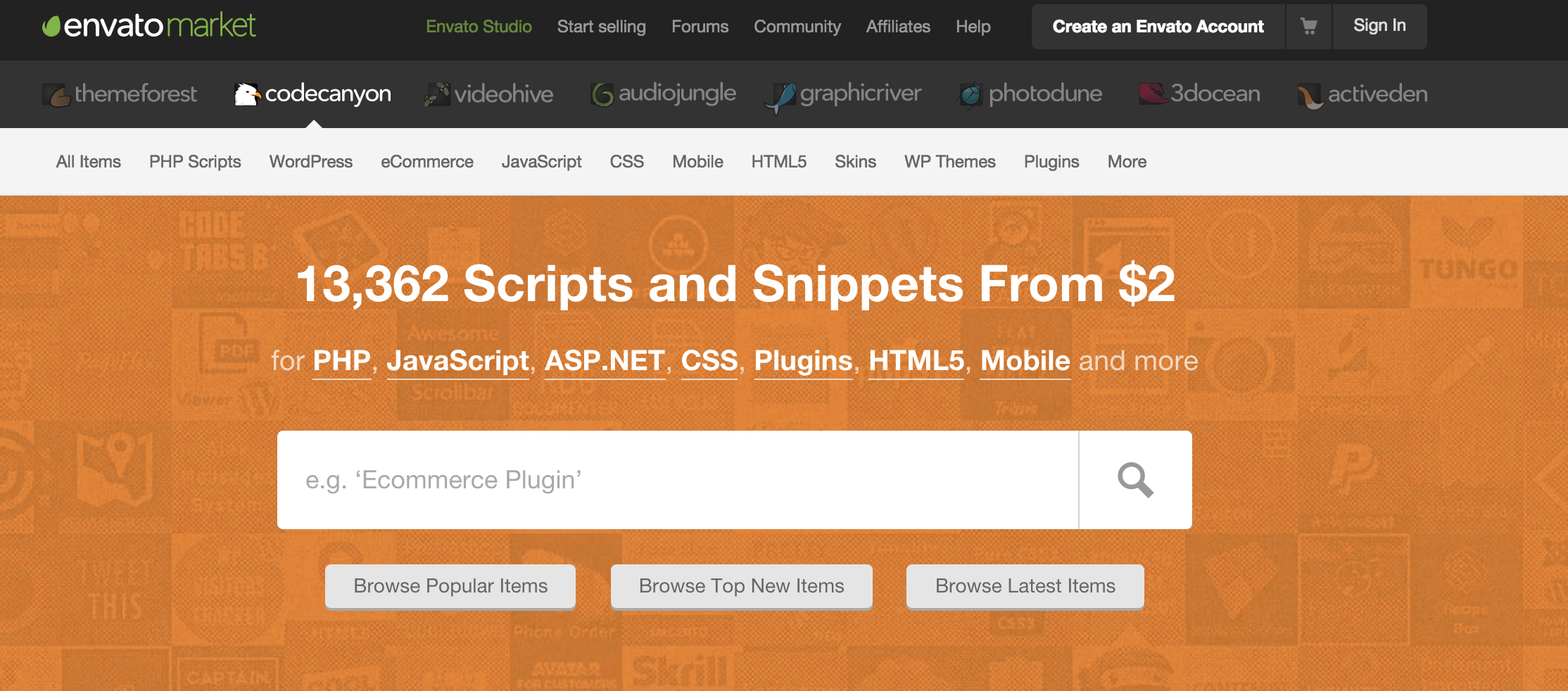The width and height of the screenshot is (1568, 691).
Task: Select the WordPress category
Action: click(310, 162)
